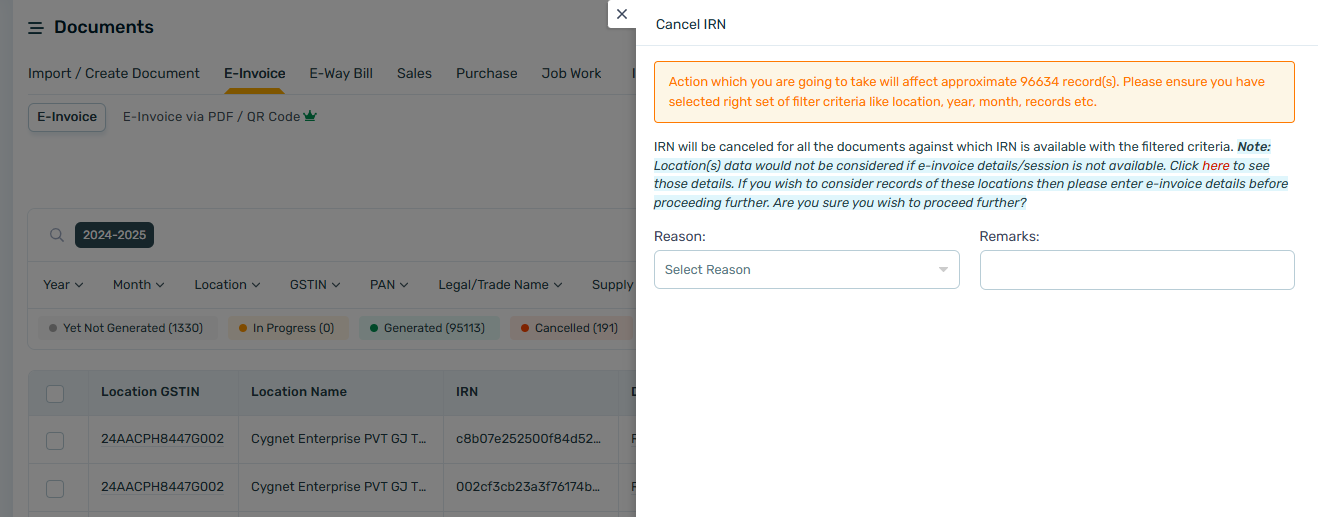Open the Select Reason dropdown
Image resolution: width=1318 pixels, height=517 pixels.
806,270
